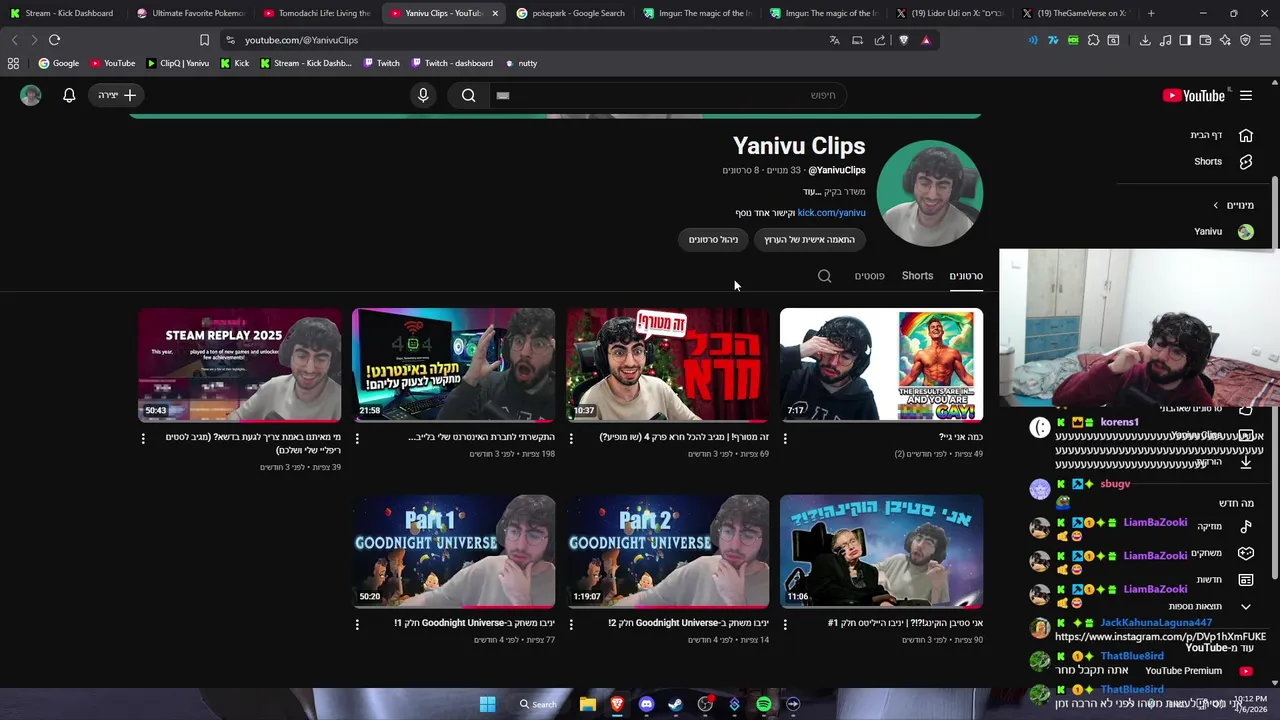Open the media control music note icon

coord(1165,40)
